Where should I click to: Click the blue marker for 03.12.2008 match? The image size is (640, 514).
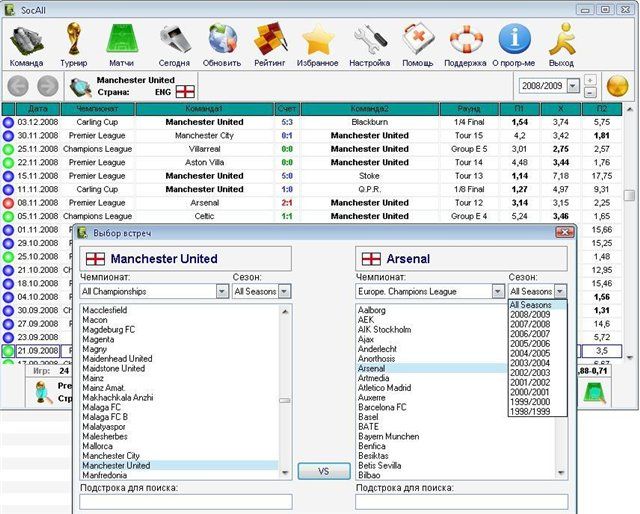coord(8,122)
